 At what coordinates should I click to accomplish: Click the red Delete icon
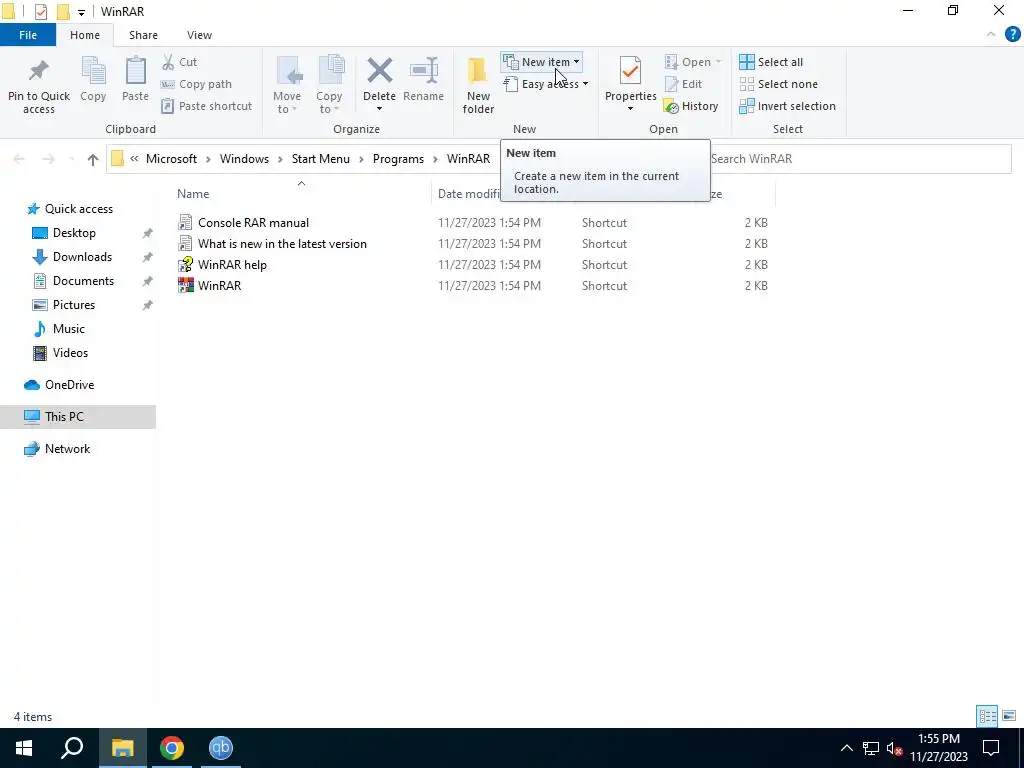point(379,71)
